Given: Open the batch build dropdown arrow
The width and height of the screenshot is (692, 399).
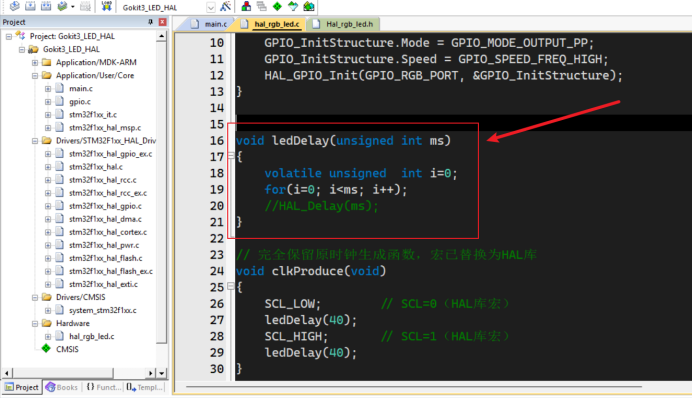Looking at the screenshot, I should click(72, 7).
